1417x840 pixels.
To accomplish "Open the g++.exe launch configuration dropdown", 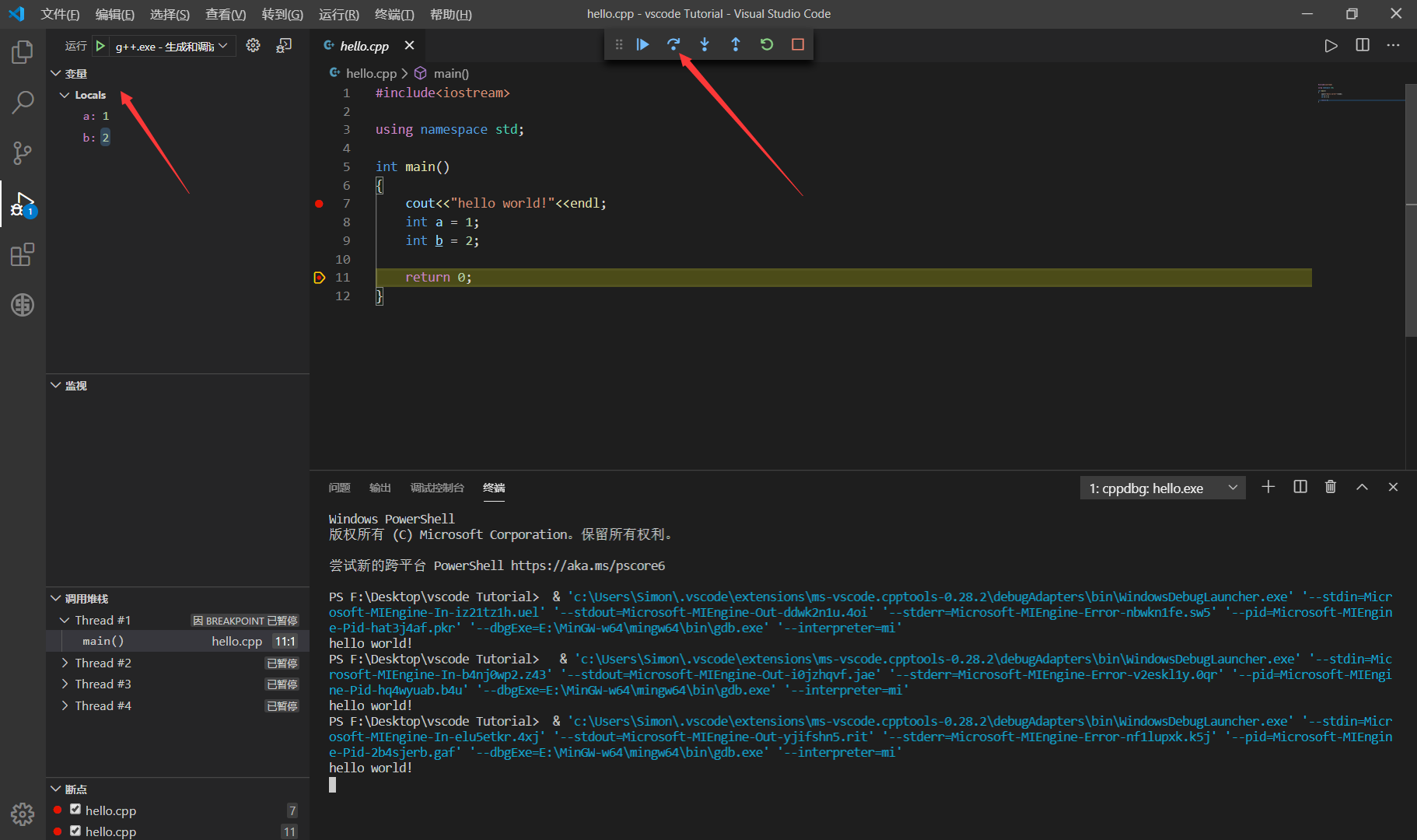I will [171, 46].
